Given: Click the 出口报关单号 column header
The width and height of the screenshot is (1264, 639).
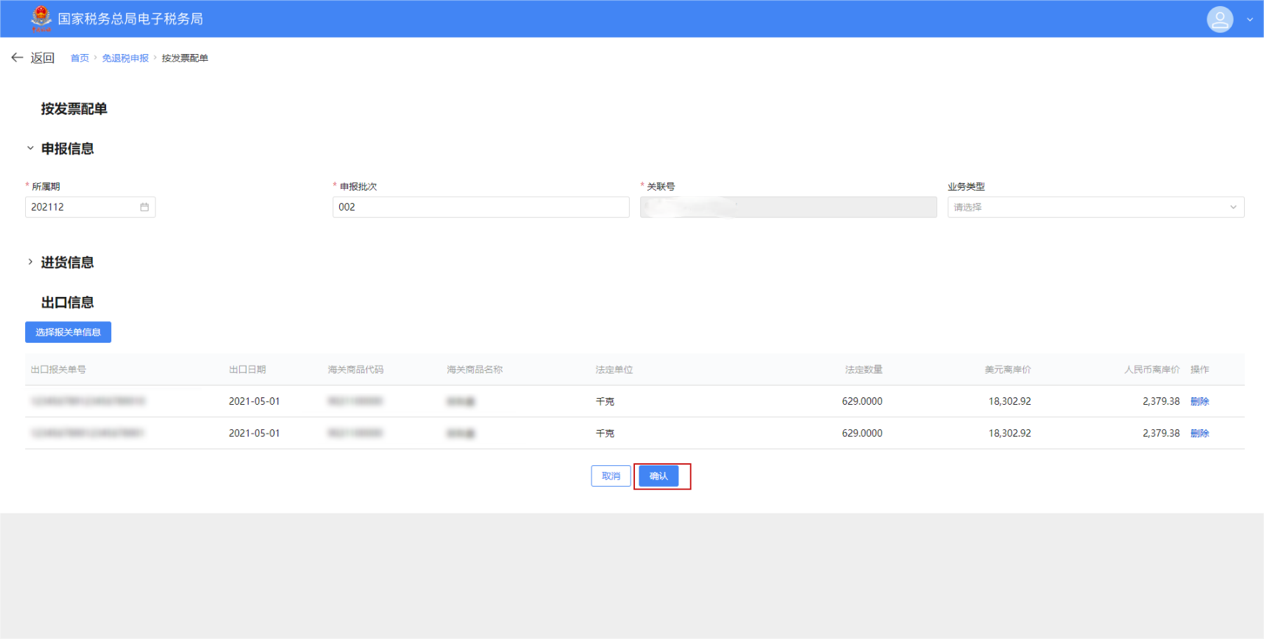Looking at the screenshot, I should (58, 370).
